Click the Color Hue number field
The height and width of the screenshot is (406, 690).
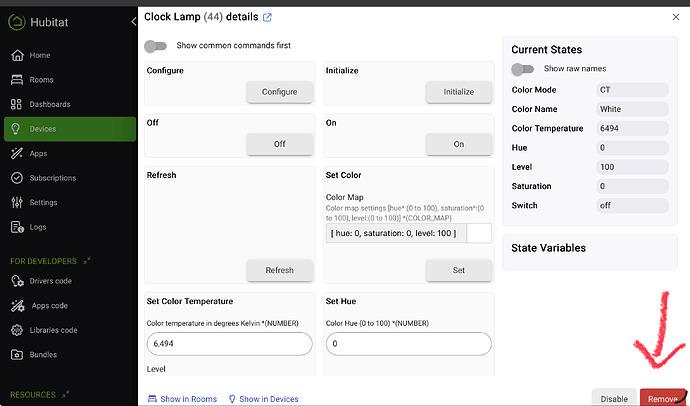click(408, 344)
